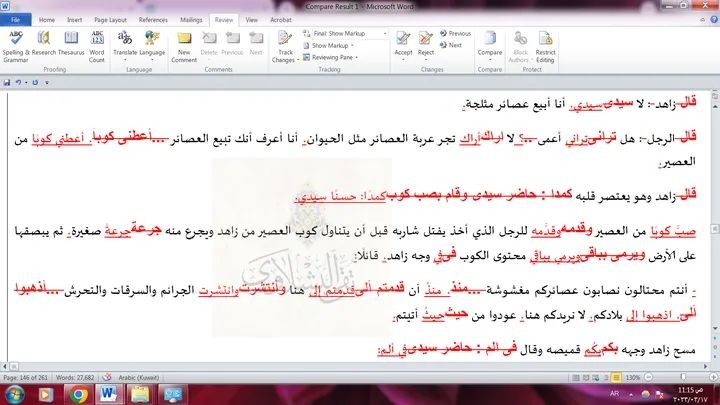Image resolution: width=720 pixels, height=405 pixels.
Task: Click the Windows Start button
Action: (x=15, y=395)
